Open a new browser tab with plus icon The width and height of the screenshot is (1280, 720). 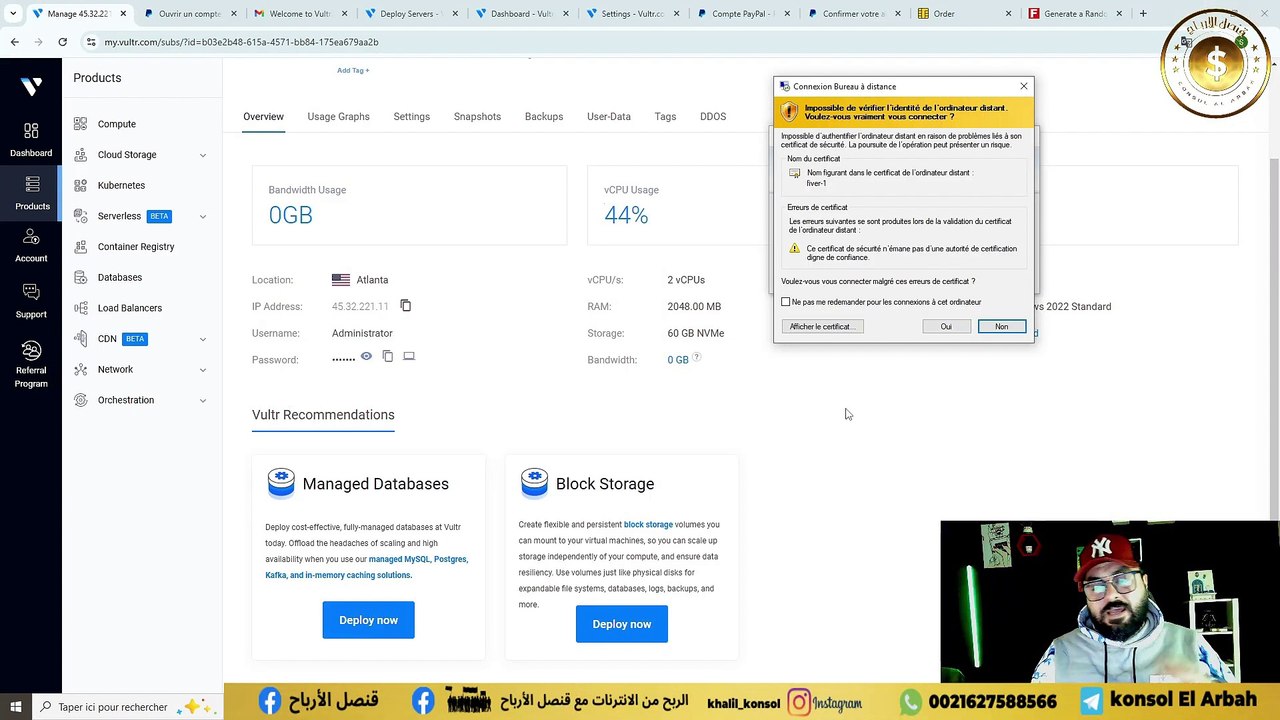coord(1143,14)
